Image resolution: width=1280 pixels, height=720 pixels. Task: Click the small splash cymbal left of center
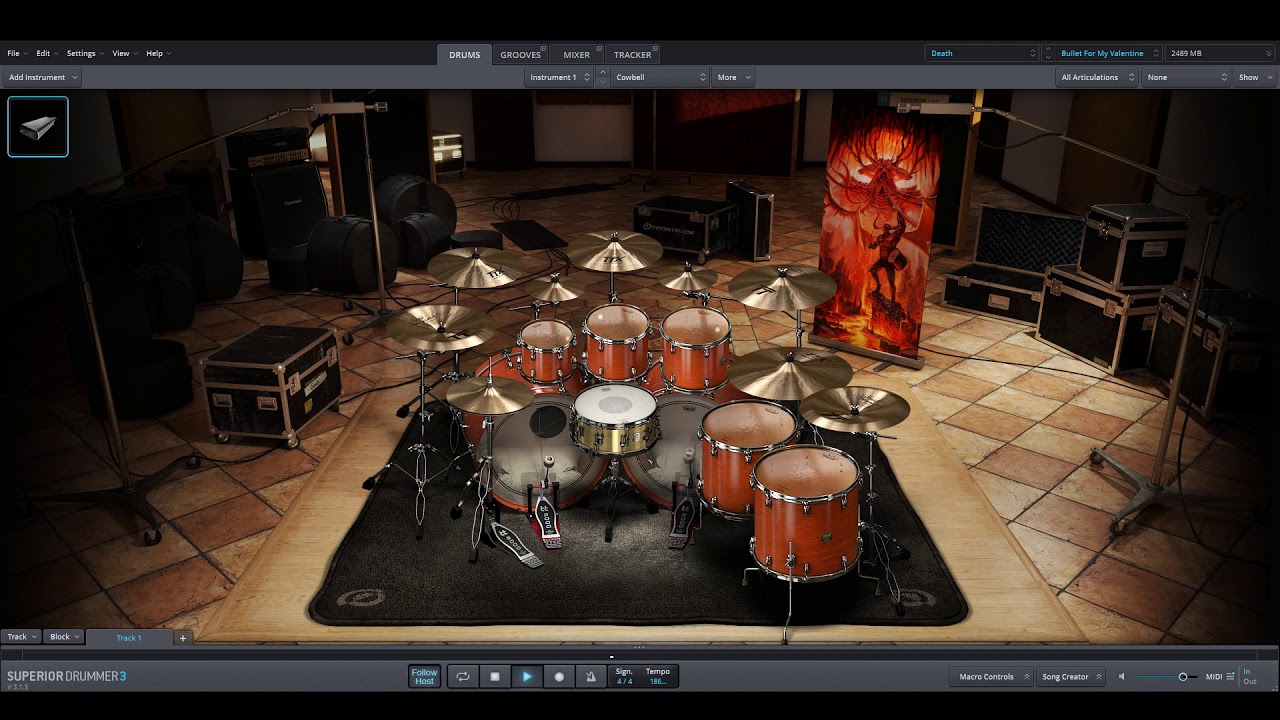555,289
